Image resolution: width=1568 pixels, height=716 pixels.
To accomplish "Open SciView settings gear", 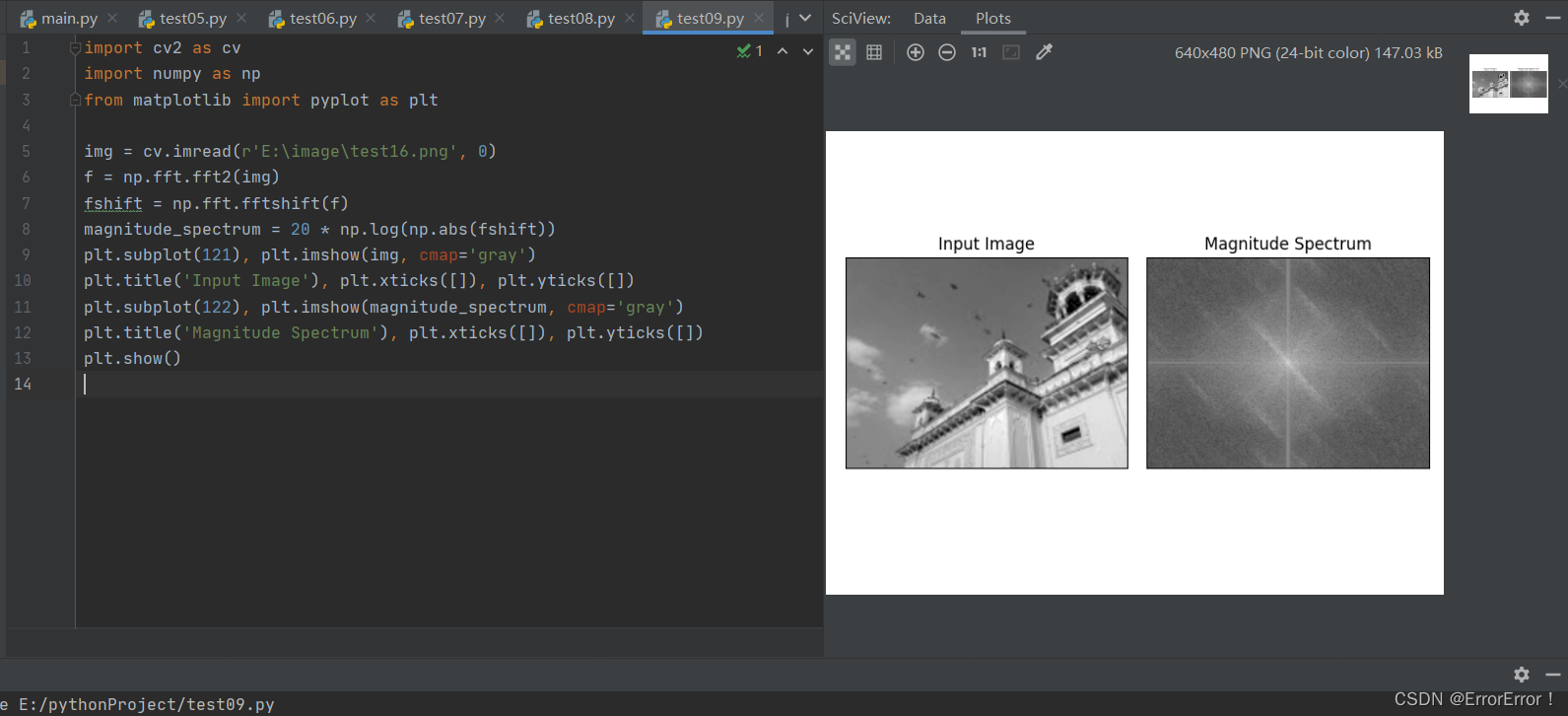I will pyautogui.click(x=1522, y=18).
